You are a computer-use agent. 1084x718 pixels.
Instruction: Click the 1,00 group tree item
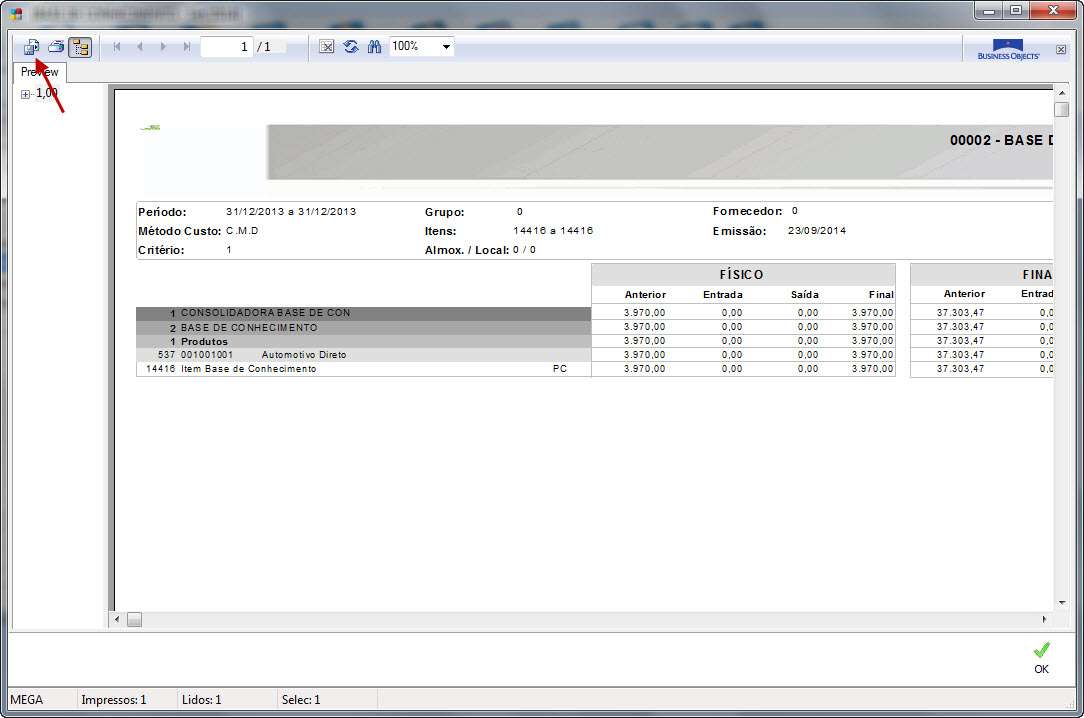(47, 93)
